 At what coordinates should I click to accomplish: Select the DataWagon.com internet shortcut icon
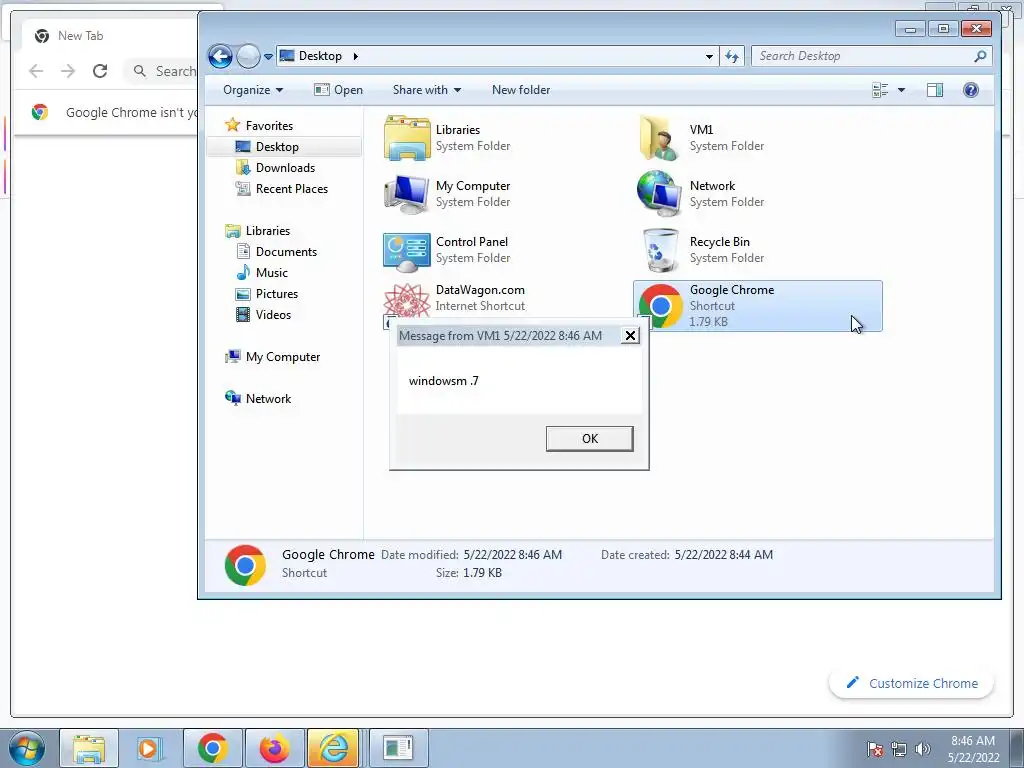[x=407, y=302]
